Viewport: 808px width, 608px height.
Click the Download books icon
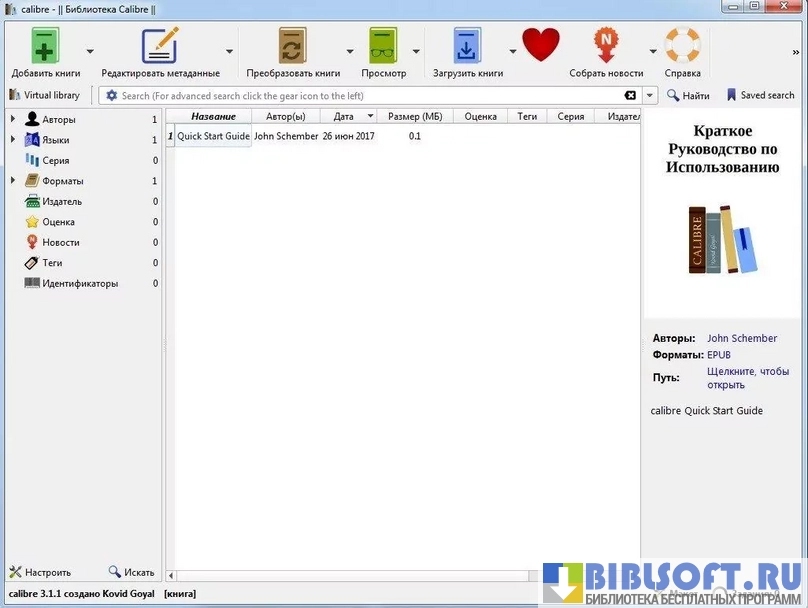(467, 47)
